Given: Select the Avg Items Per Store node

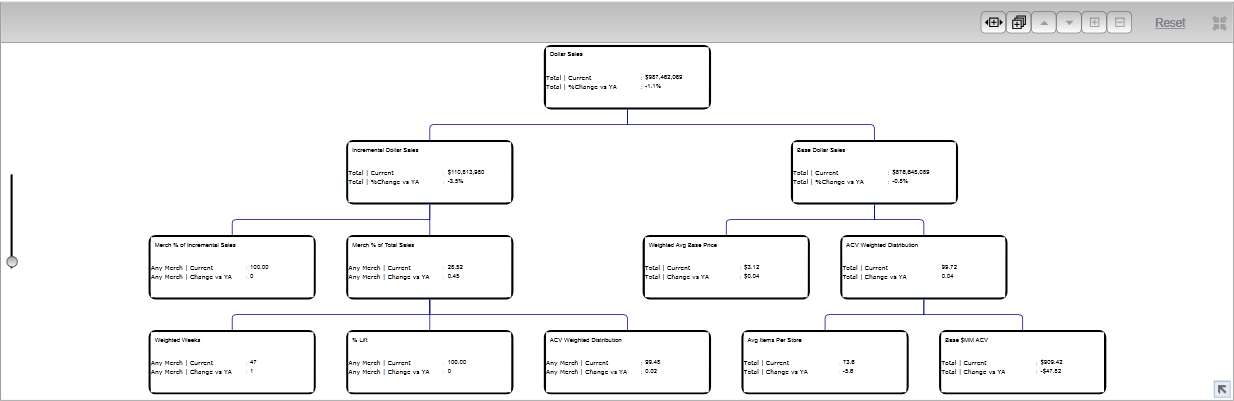Looking at the screenshot, I should (825, 362).
